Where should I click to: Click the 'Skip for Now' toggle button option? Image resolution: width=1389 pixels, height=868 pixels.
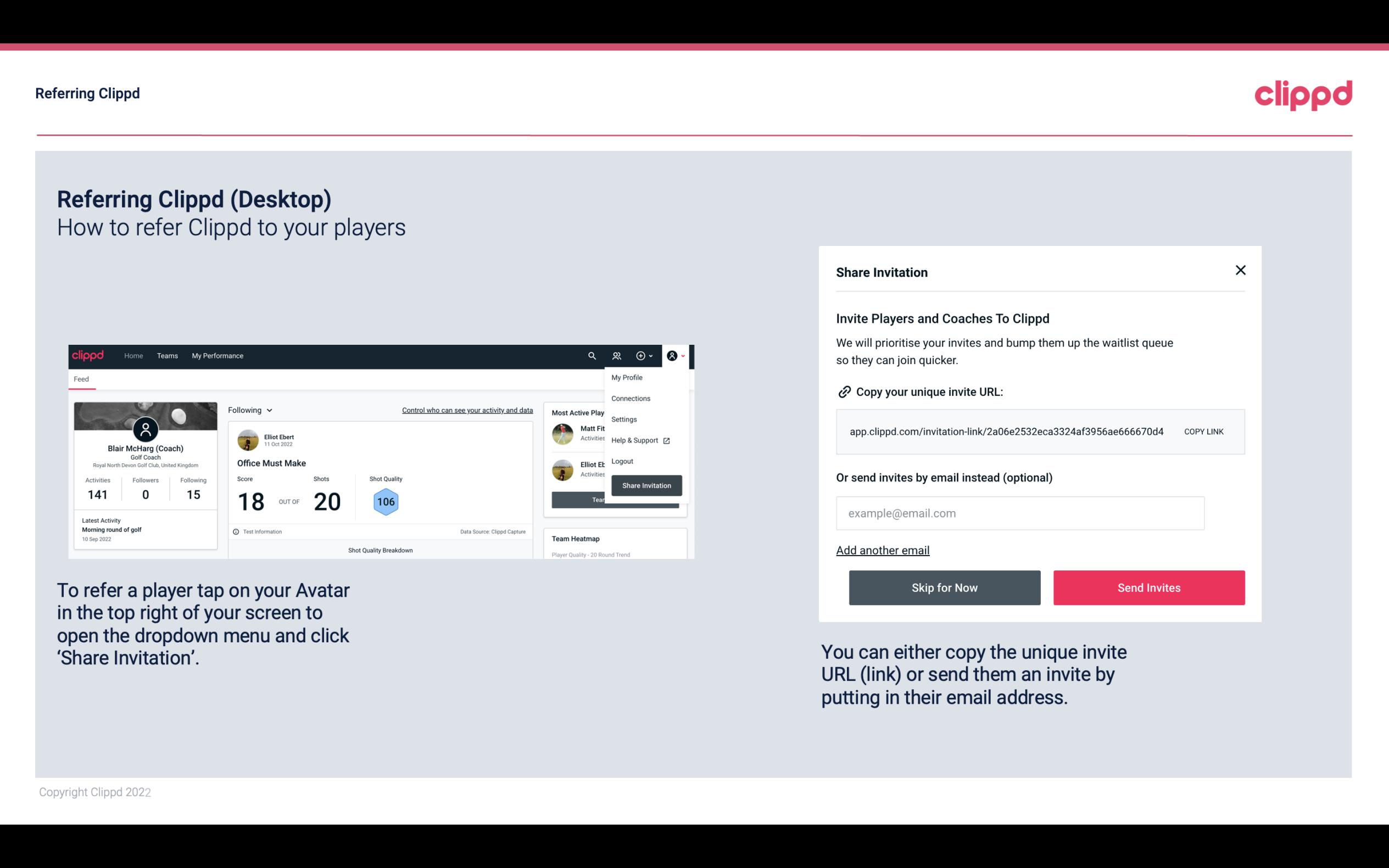pyautogui.click(x=944, y=587)
